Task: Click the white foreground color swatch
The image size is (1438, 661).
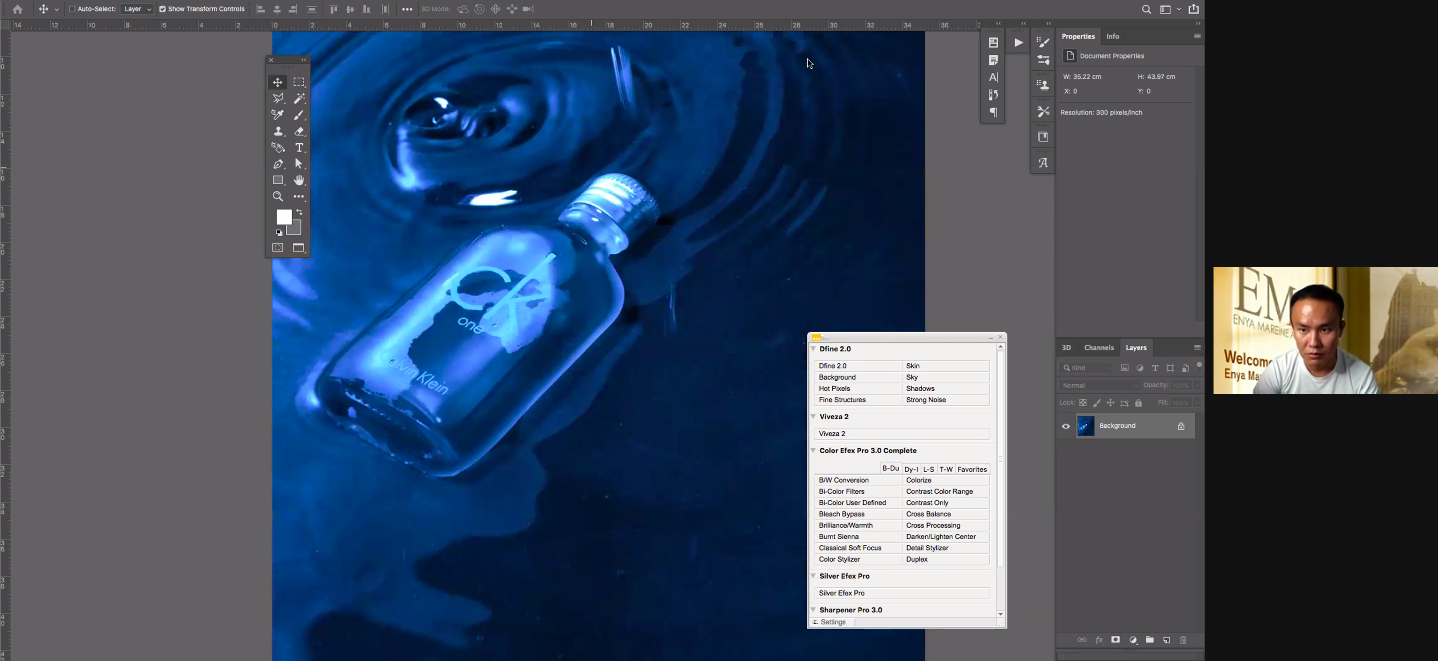Action: tap(284, 217)
